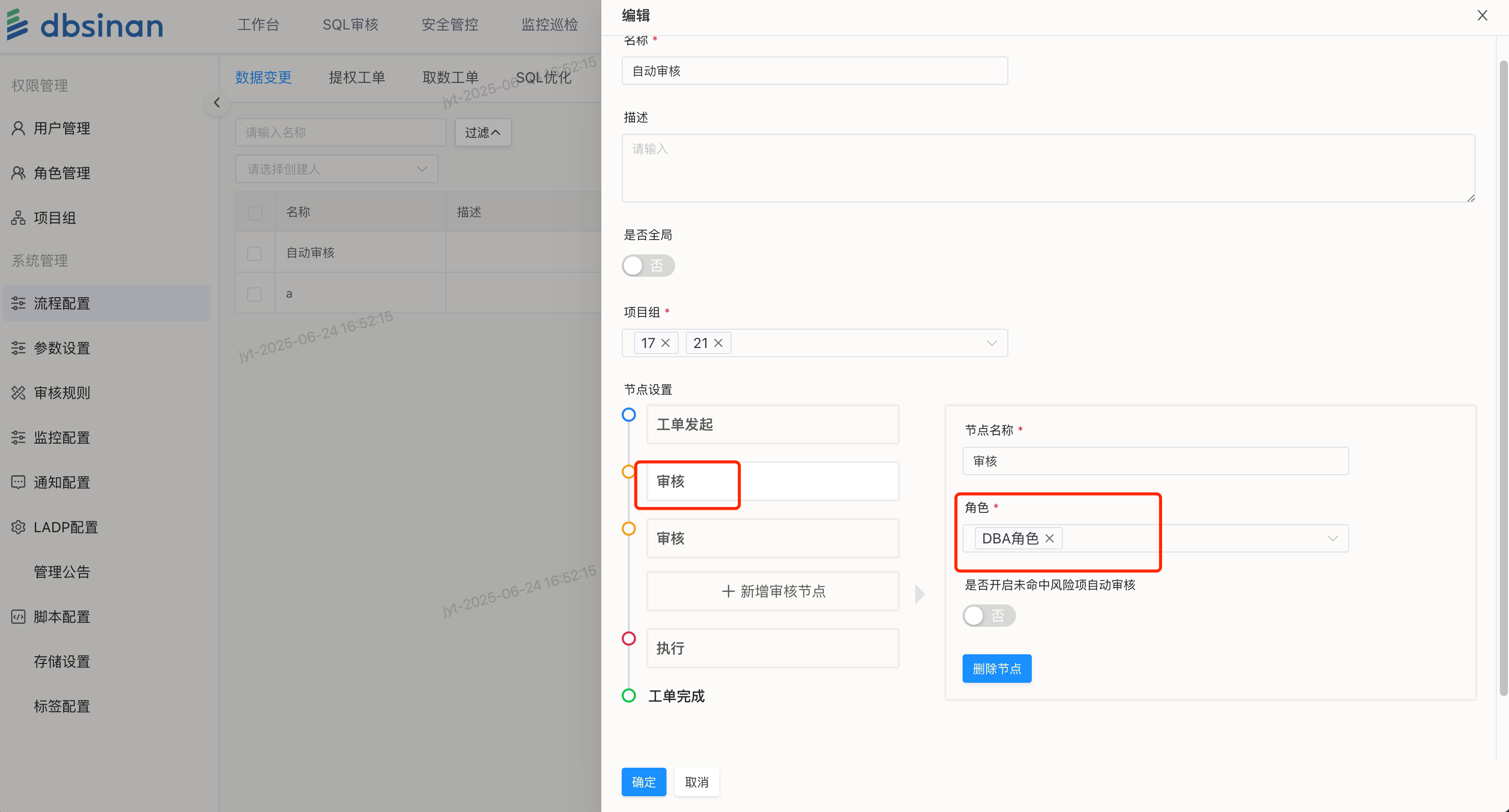Remove tag 17 from project group
The height and width of the screenshot is (812, 1509).
pyautogui.click(x=665, y=343)
